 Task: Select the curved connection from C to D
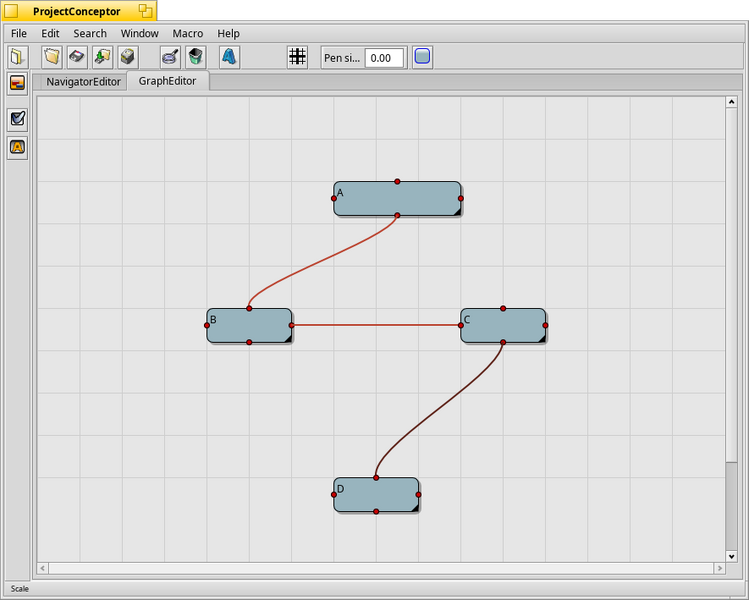click(x=439, y=410)
